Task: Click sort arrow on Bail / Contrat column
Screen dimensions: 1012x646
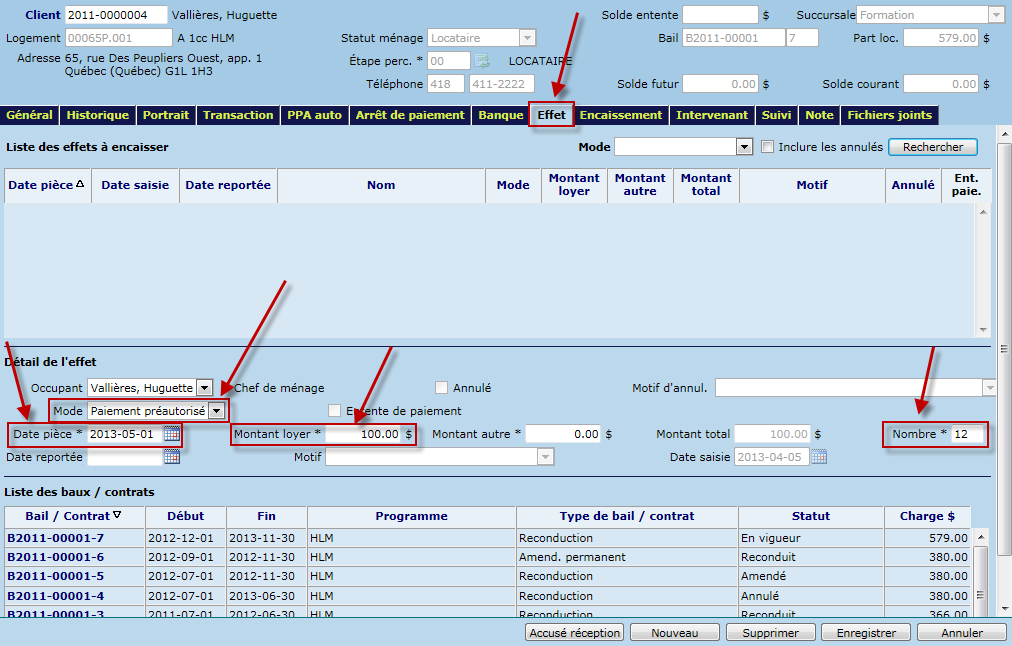Action: point(117,516)
